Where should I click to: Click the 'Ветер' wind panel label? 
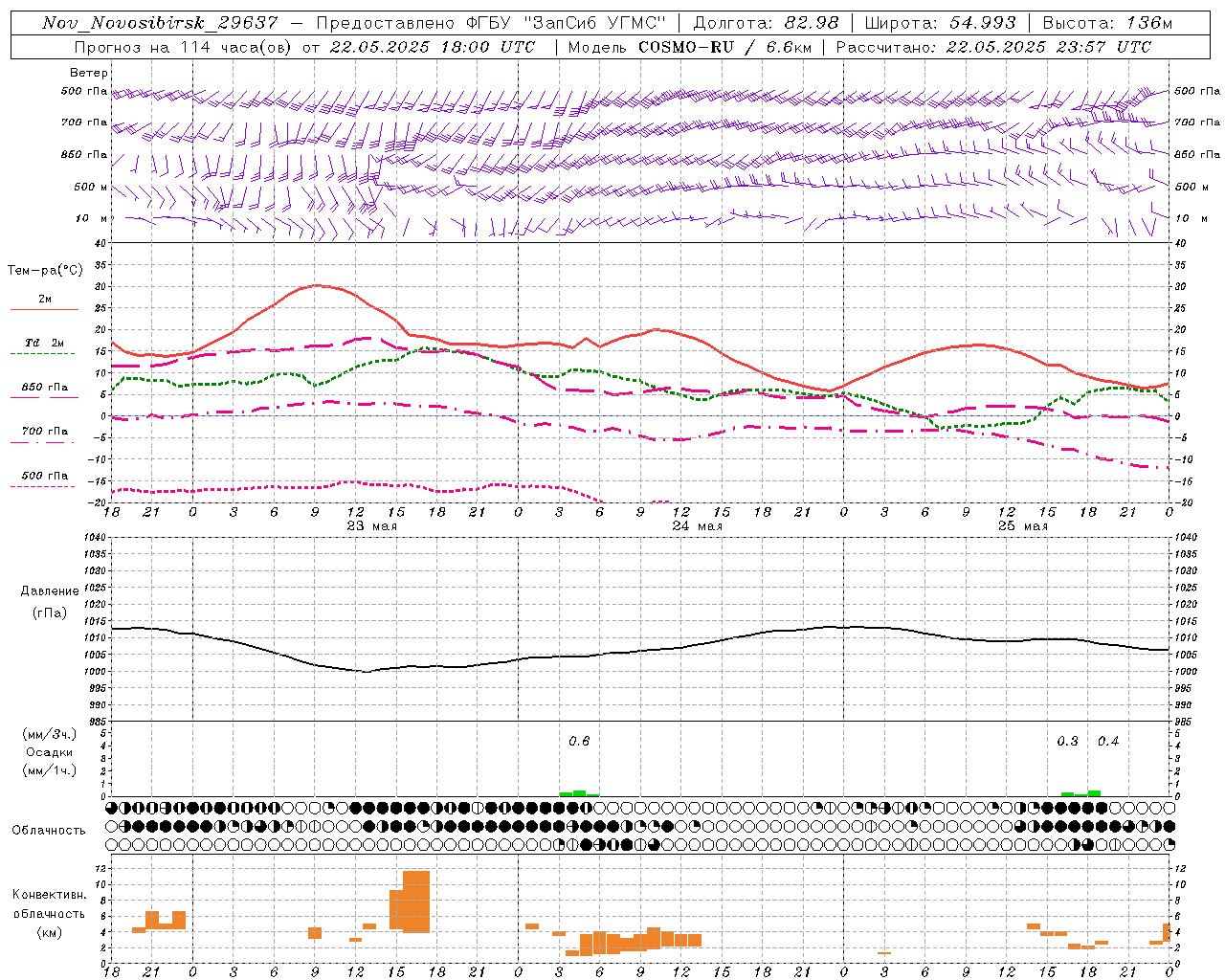point(89,73)
